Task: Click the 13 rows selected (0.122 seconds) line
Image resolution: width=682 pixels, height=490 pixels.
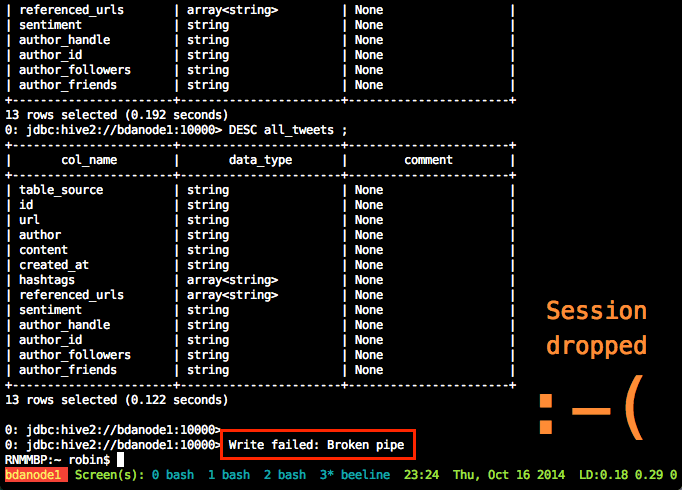Action: pyautogui.click(x=116, y=400)
